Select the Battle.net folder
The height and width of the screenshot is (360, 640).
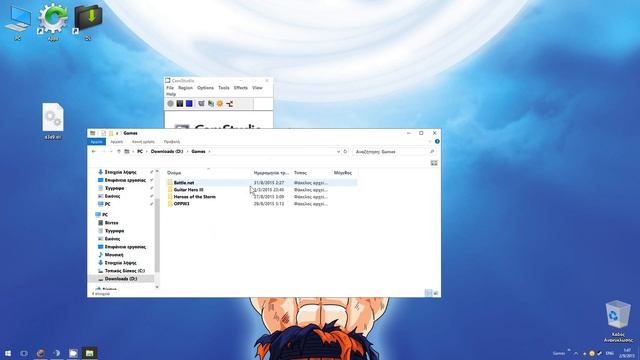262,183
